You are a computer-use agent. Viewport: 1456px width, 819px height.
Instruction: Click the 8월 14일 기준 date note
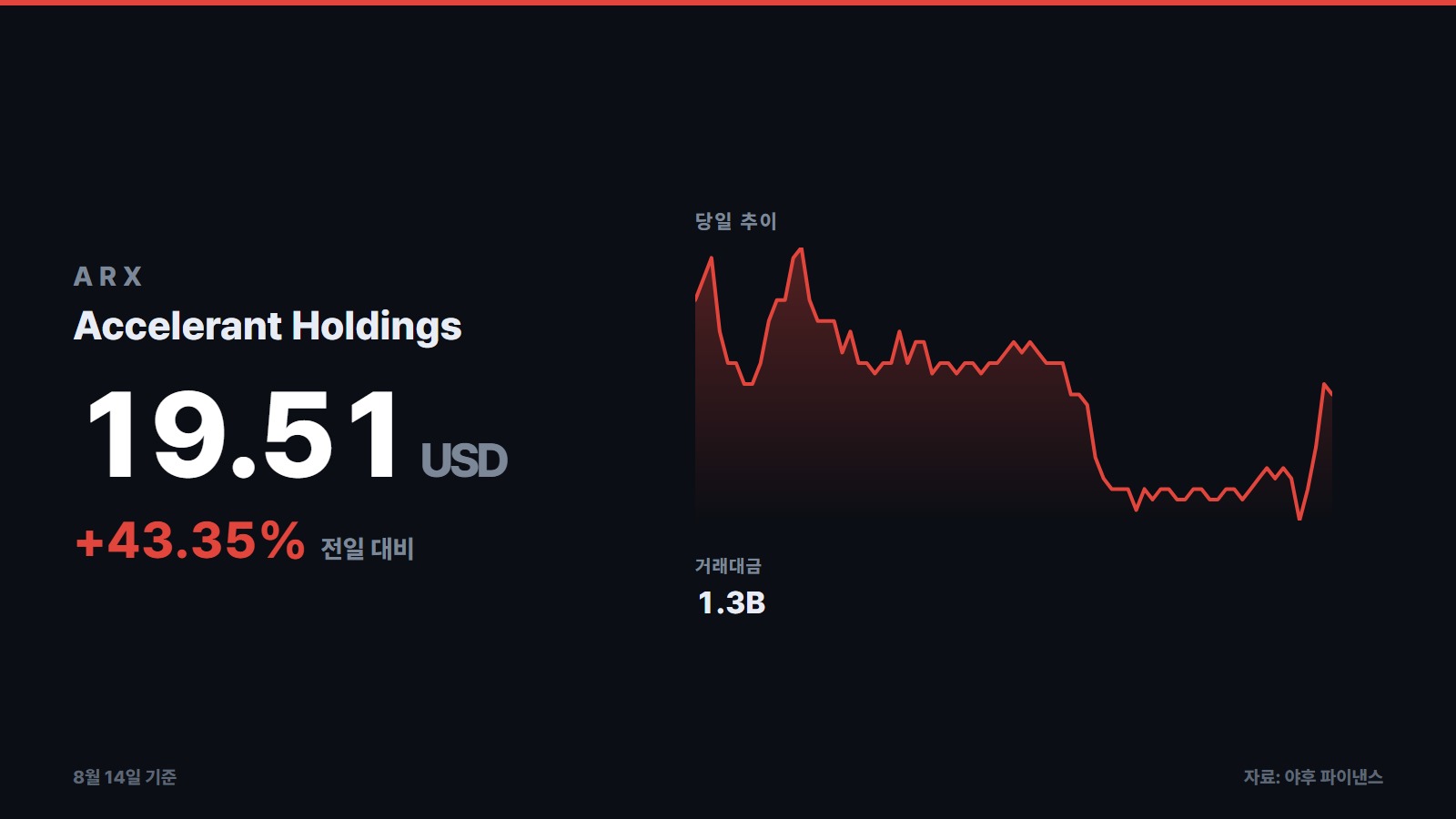(125, 777)
